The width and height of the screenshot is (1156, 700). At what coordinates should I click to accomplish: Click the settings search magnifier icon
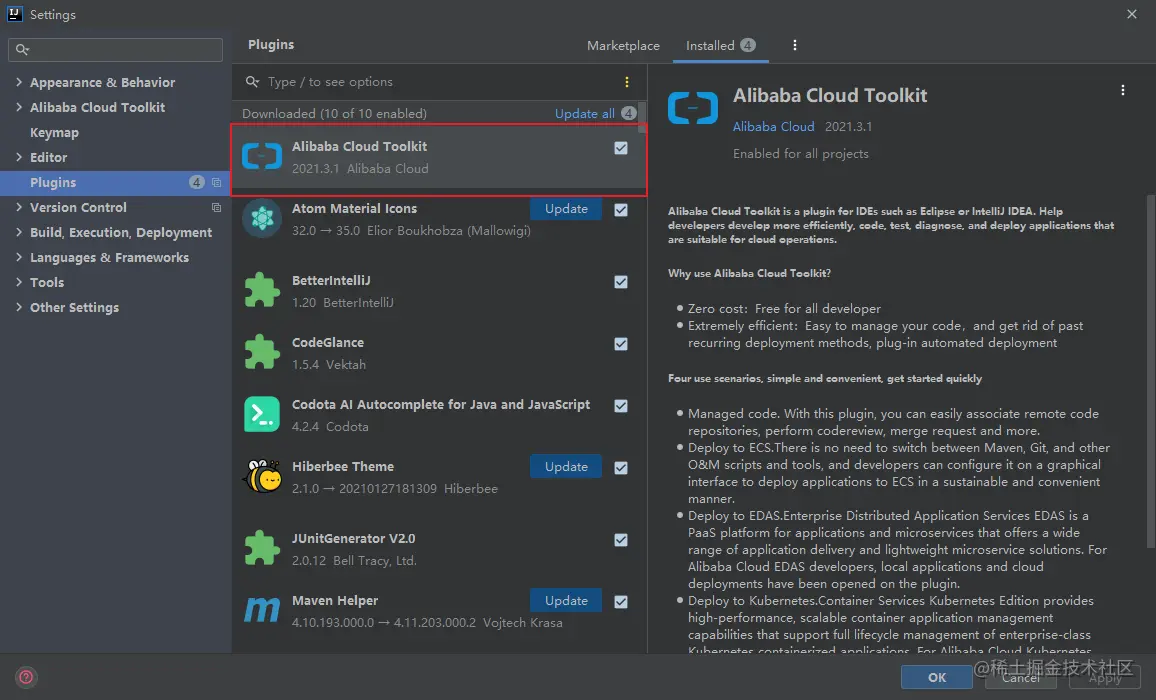[22, 49]
